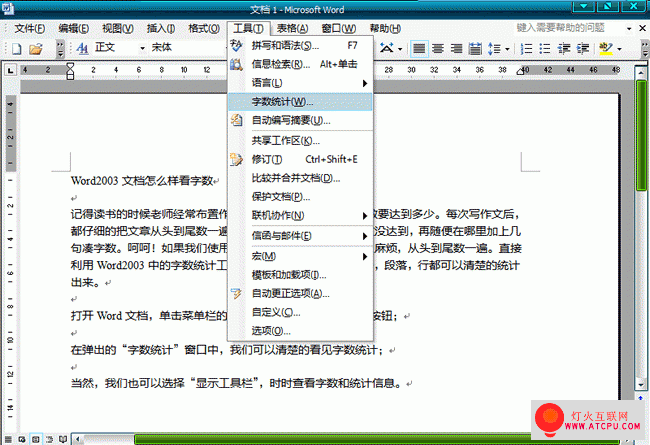The image size is (650, 445).
Task: Show more Formatting toolbar options at right end
Action: click(x=645, y=49)
